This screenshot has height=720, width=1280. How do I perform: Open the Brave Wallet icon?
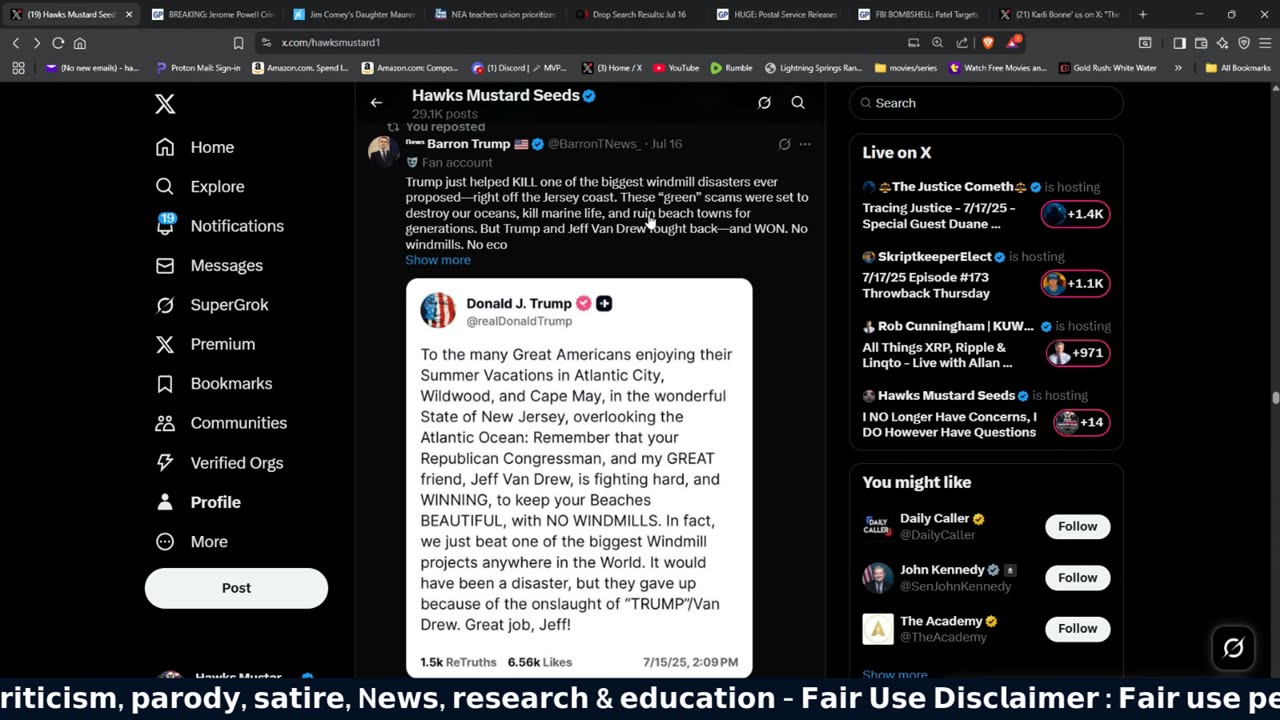[1201, 43]
